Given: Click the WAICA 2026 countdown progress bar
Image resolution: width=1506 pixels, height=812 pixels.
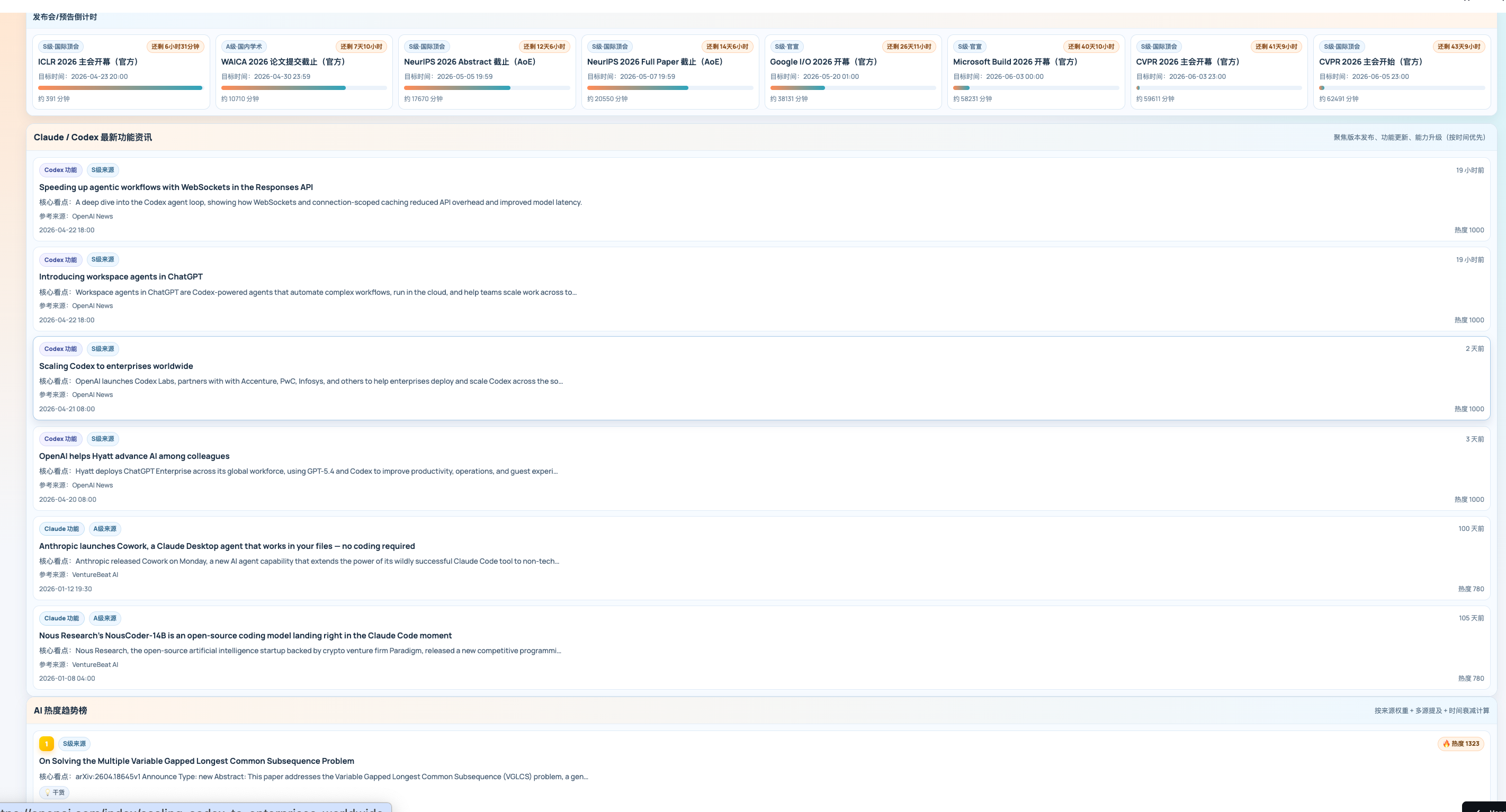Looking at the screenshot, I should (x=304, y=88).
